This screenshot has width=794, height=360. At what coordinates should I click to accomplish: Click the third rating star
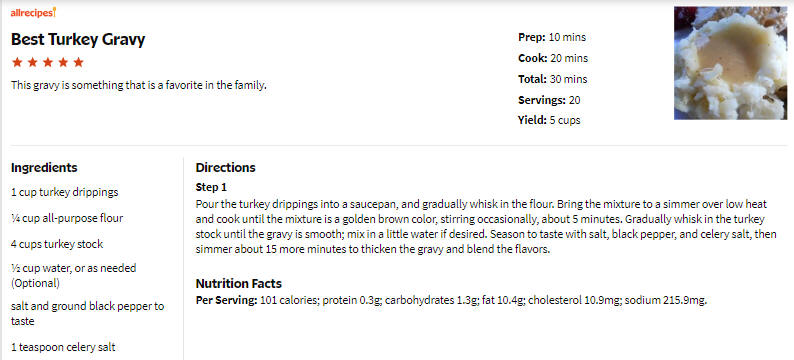[x=48, y=62]
